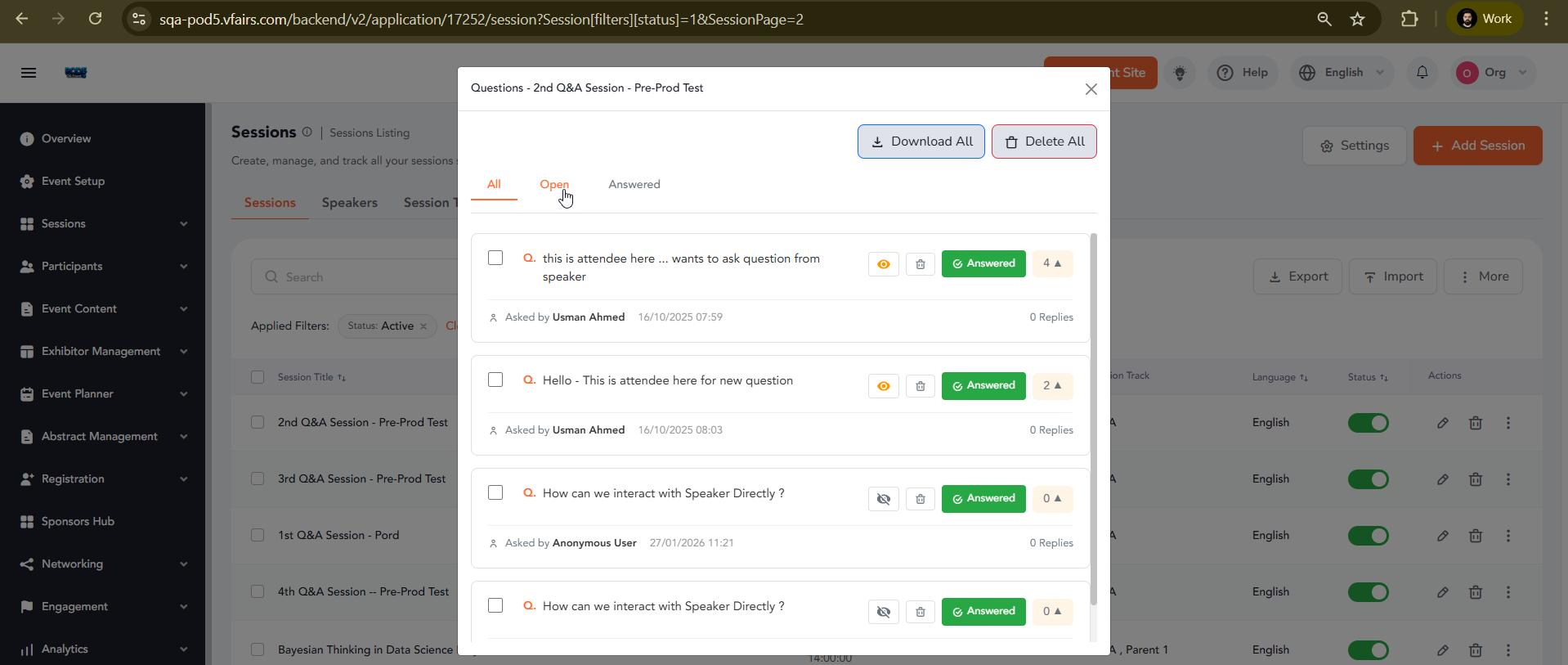Edit the 2nd Q&A Session row
This screenshot has height=665, width=1568.
[x=1442, y=423]
